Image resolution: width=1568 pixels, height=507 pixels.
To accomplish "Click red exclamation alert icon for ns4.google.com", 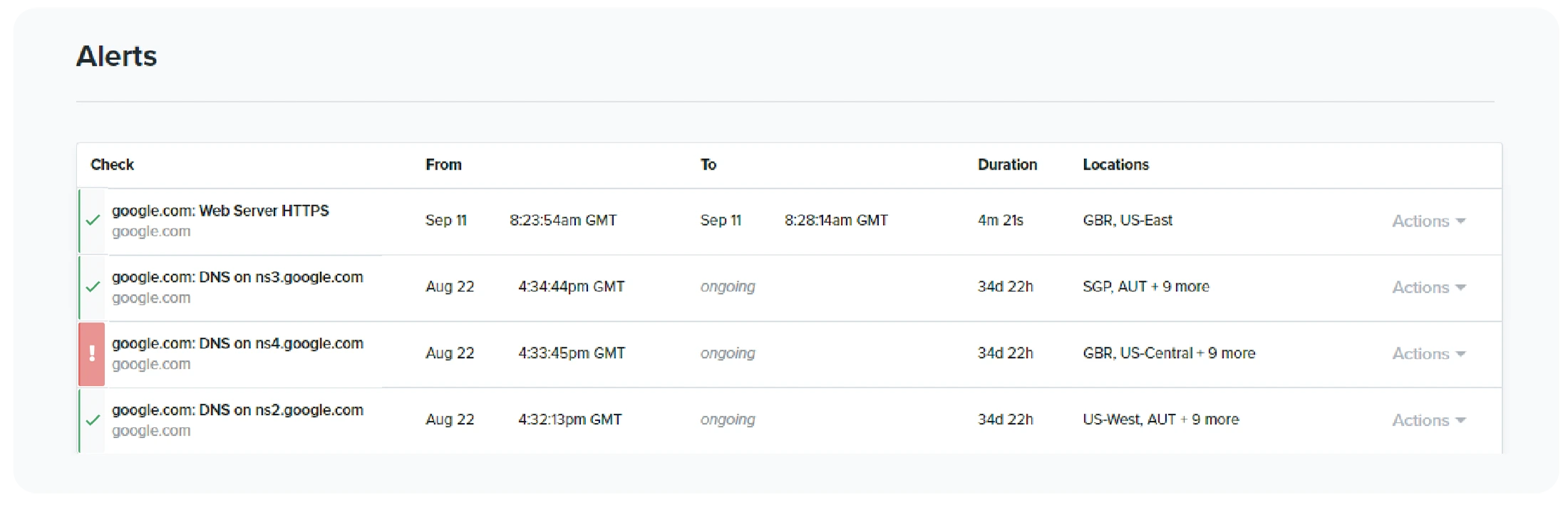I will 92,354.
